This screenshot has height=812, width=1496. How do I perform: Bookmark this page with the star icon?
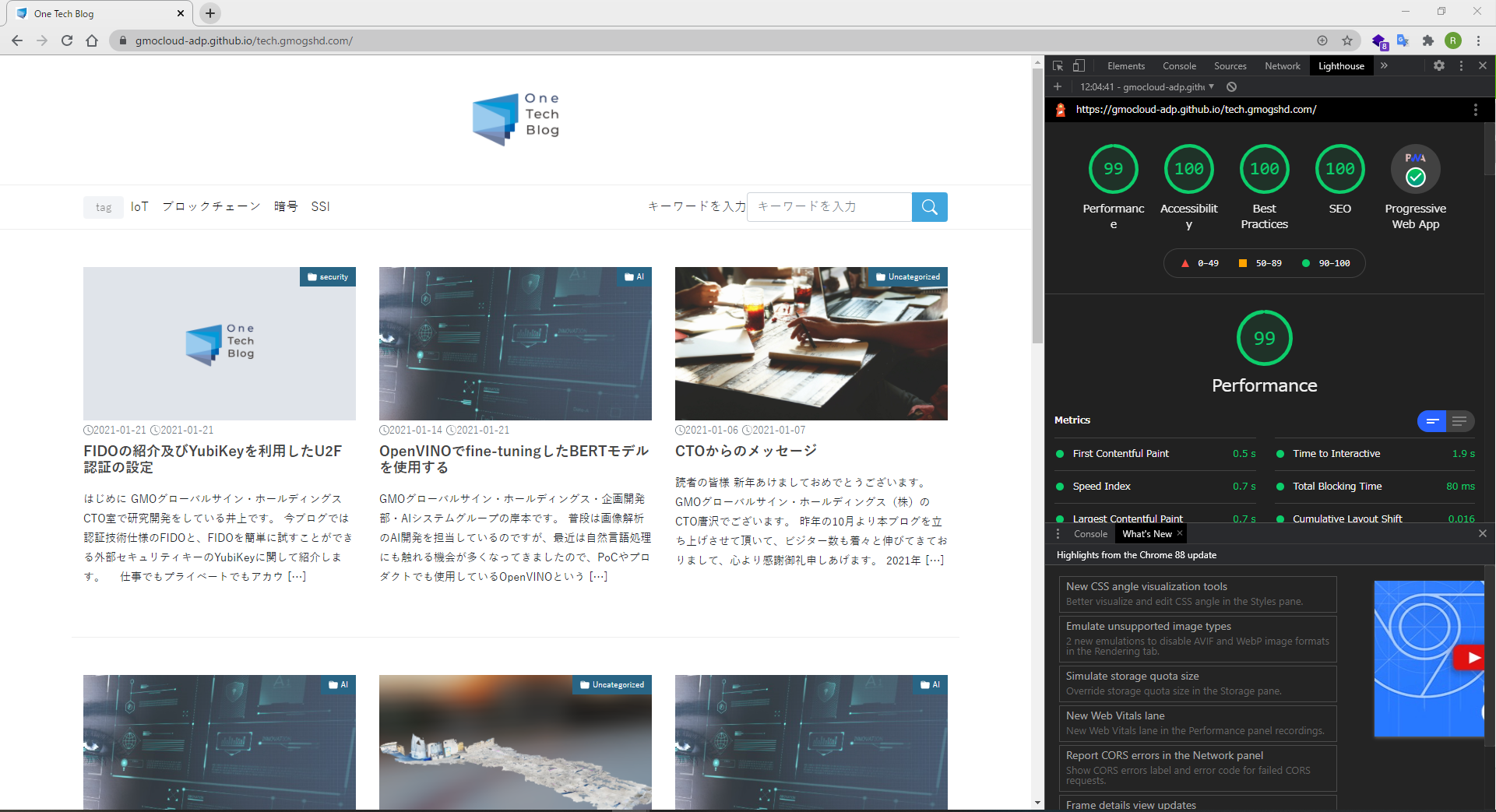pyautogui.click(x=1347, y=40)
